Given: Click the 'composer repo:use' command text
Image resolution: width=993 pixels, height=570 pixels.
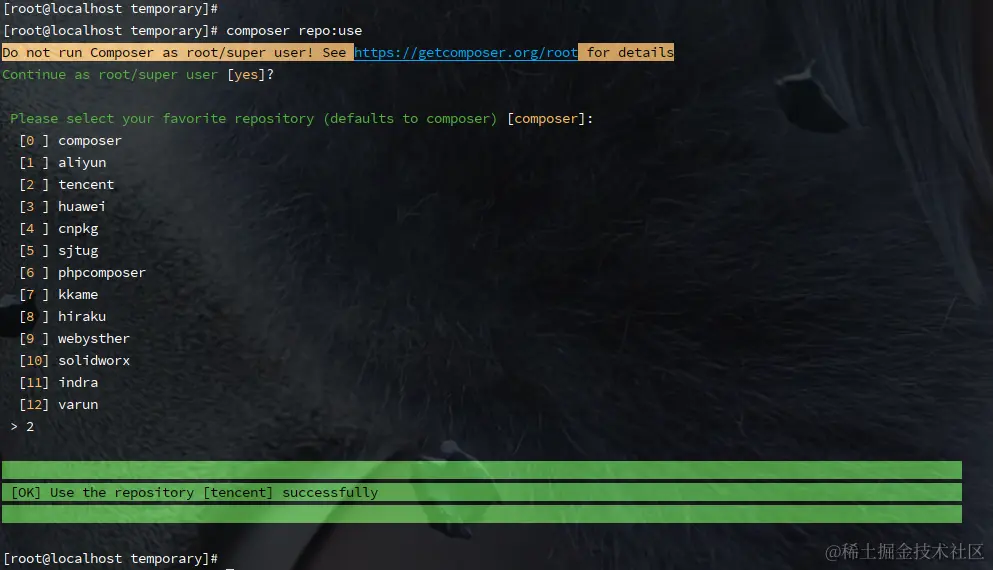Looking at the screenshot, I should (x=294, y=30).
